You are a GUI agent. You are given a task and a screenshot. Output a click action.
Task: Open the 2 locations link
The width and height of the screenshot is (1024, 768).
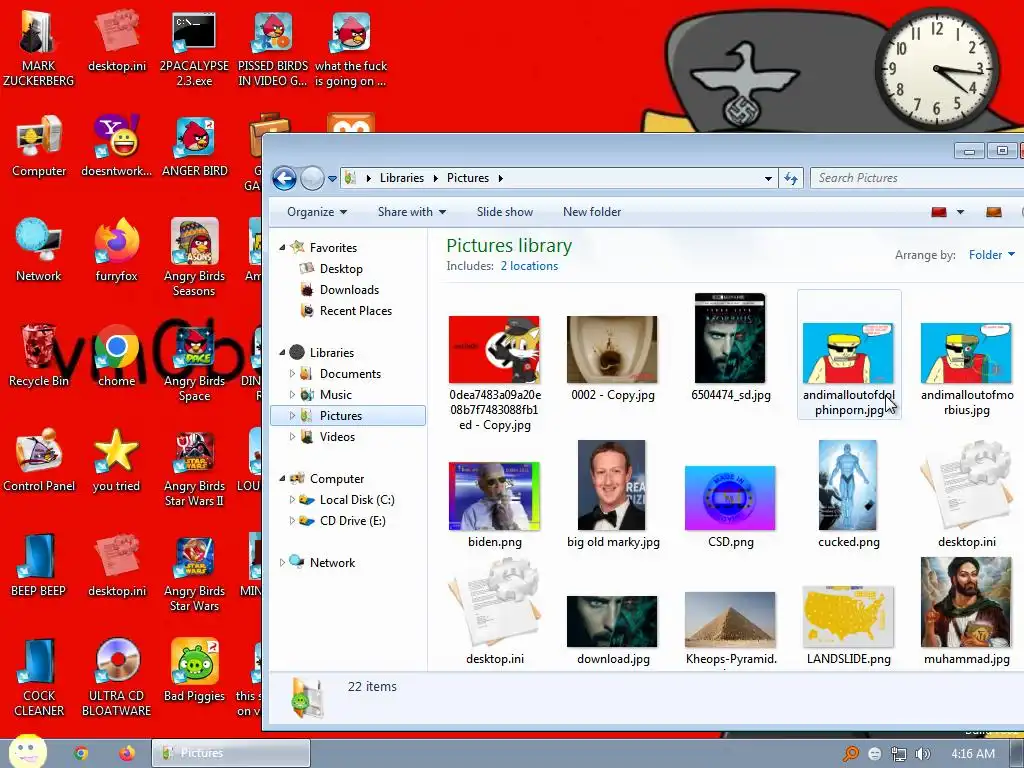point(529,266)
